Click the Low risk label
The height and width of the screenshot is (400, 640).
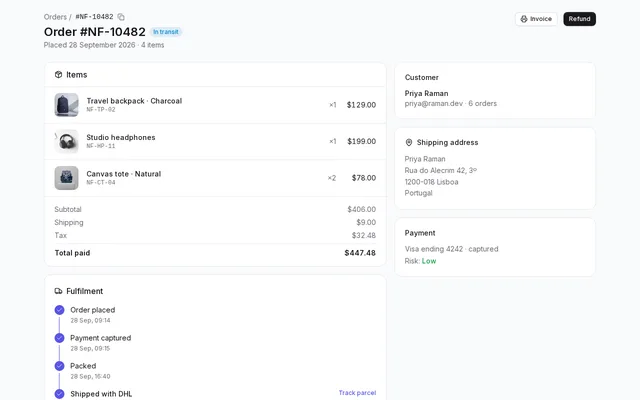coord(429,261)
